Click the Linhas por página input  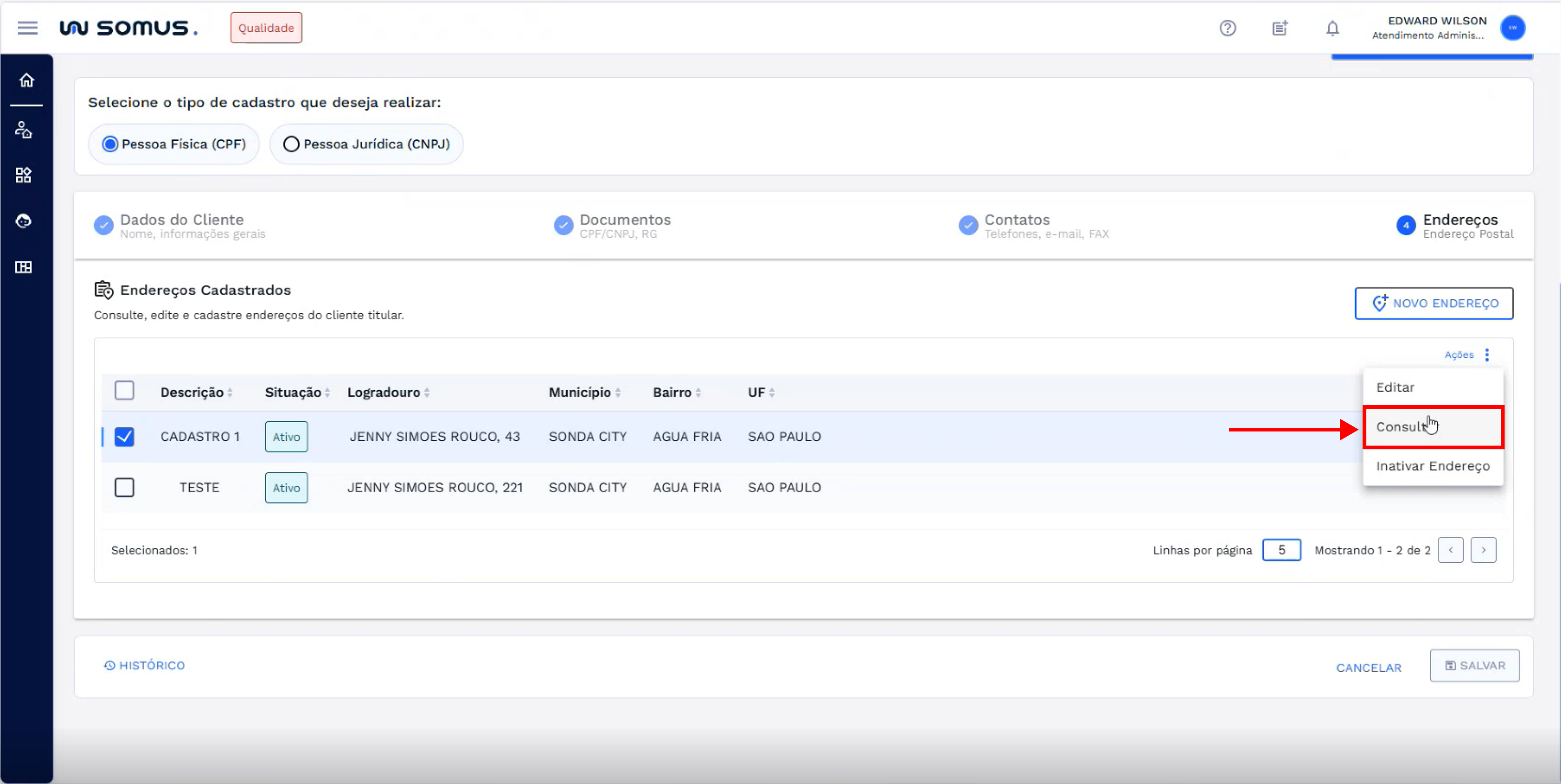point(1281,550)
